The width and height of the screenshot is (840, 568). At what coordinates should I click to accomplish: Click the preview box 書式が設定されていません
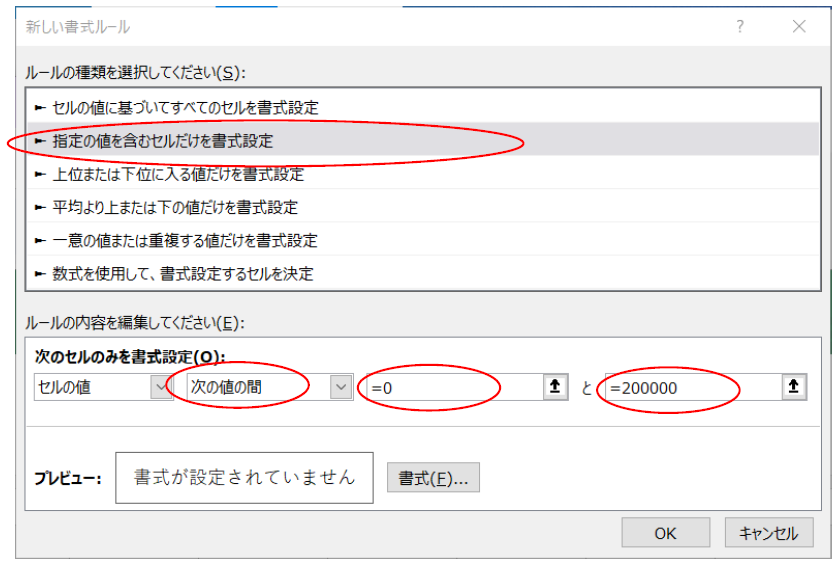(244, 477)
